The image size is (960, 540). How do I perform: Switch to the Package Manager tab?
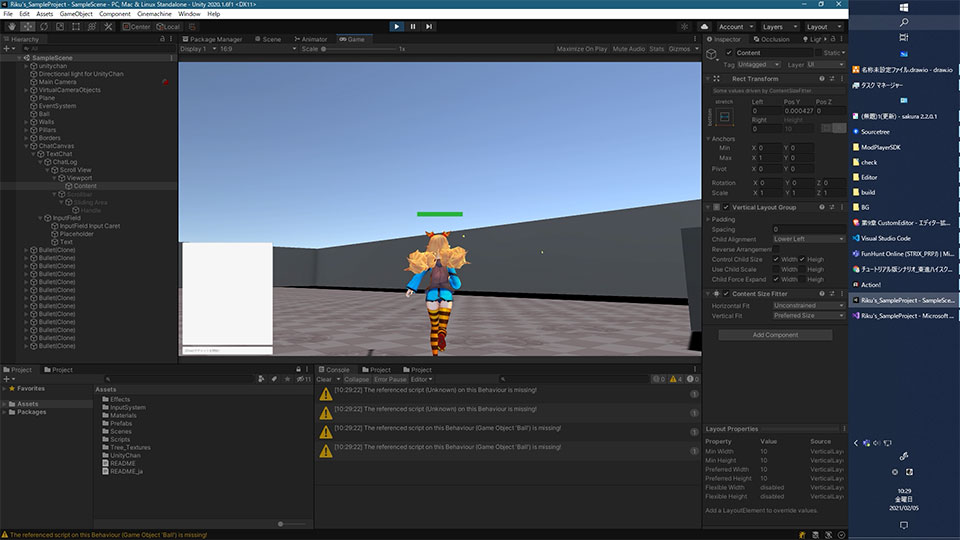coord(212,39)
